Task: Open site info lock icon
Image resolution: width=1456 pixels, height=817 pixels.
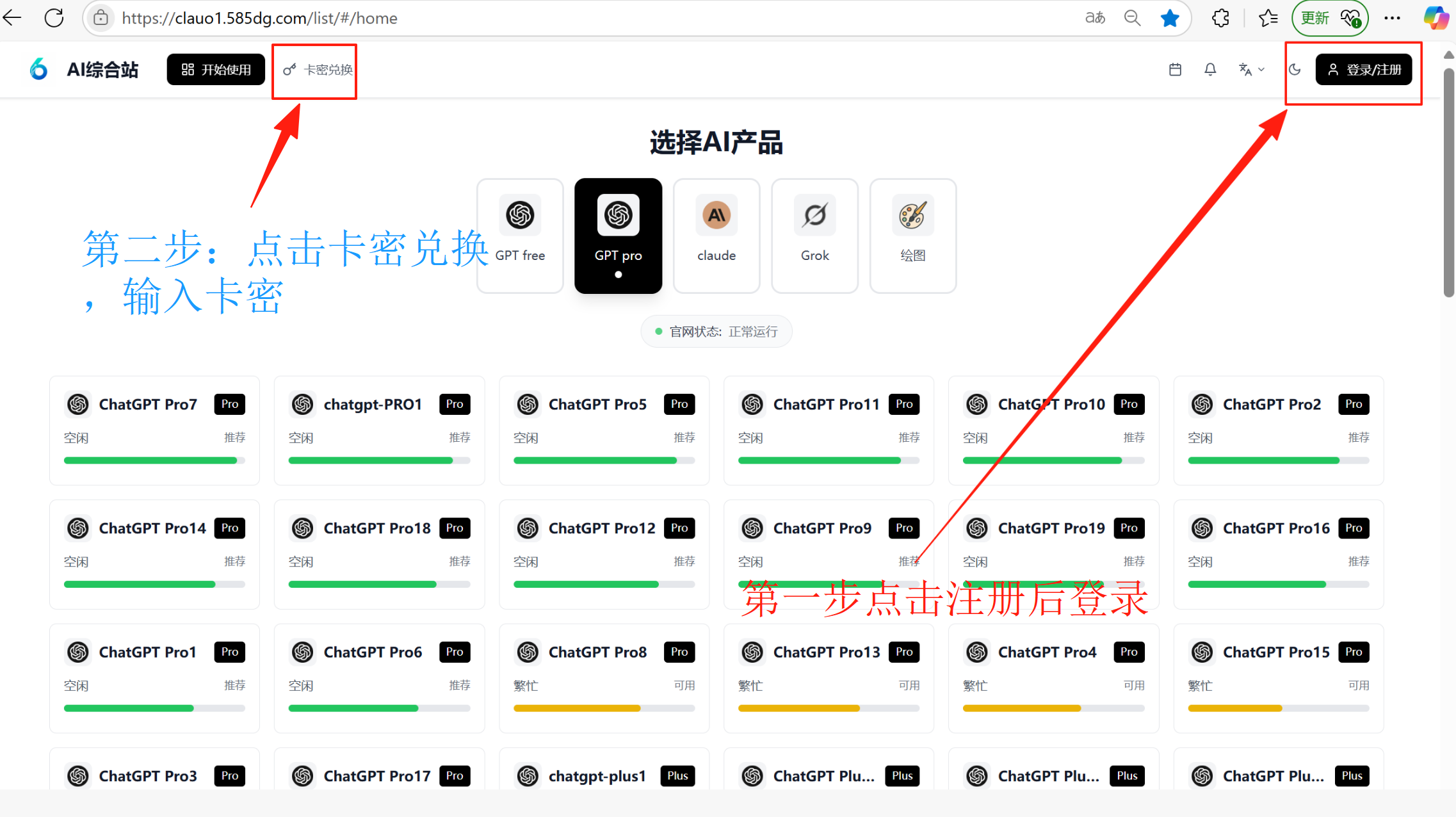Action: point(101,18)
